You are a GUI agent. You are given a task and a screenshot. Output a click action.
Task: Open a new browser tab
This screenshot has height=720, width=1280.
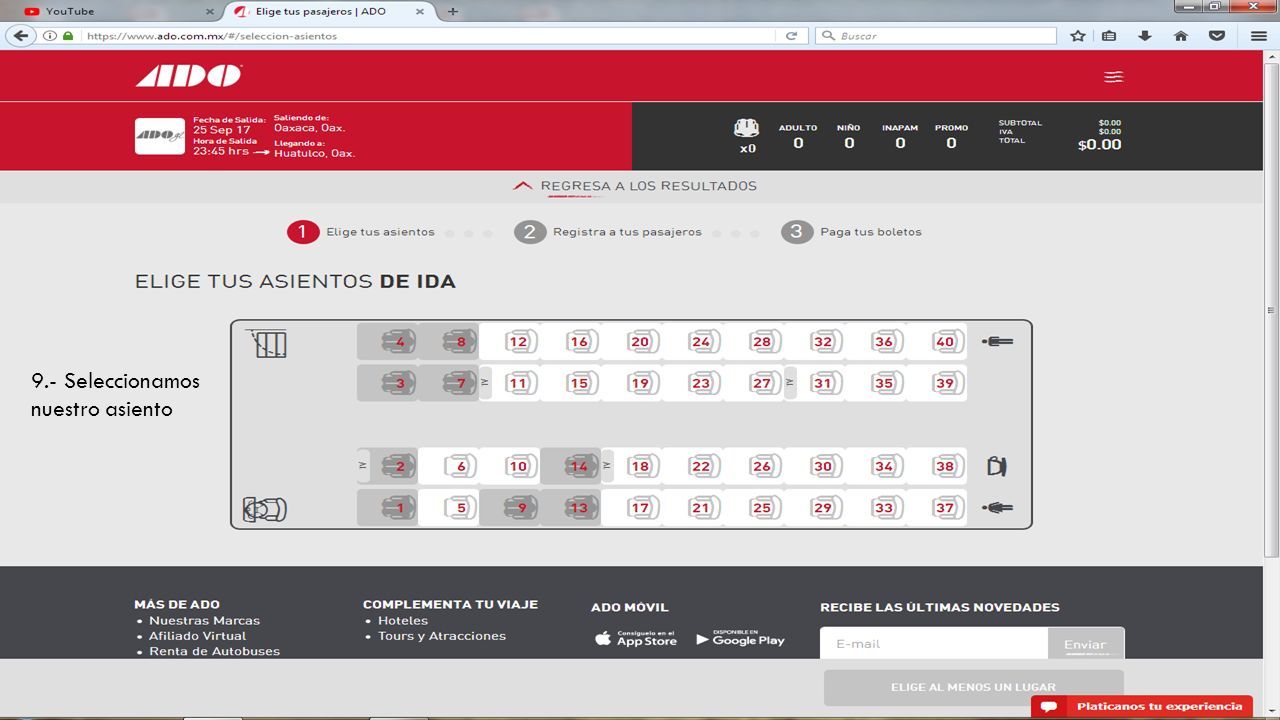[453, 11]
